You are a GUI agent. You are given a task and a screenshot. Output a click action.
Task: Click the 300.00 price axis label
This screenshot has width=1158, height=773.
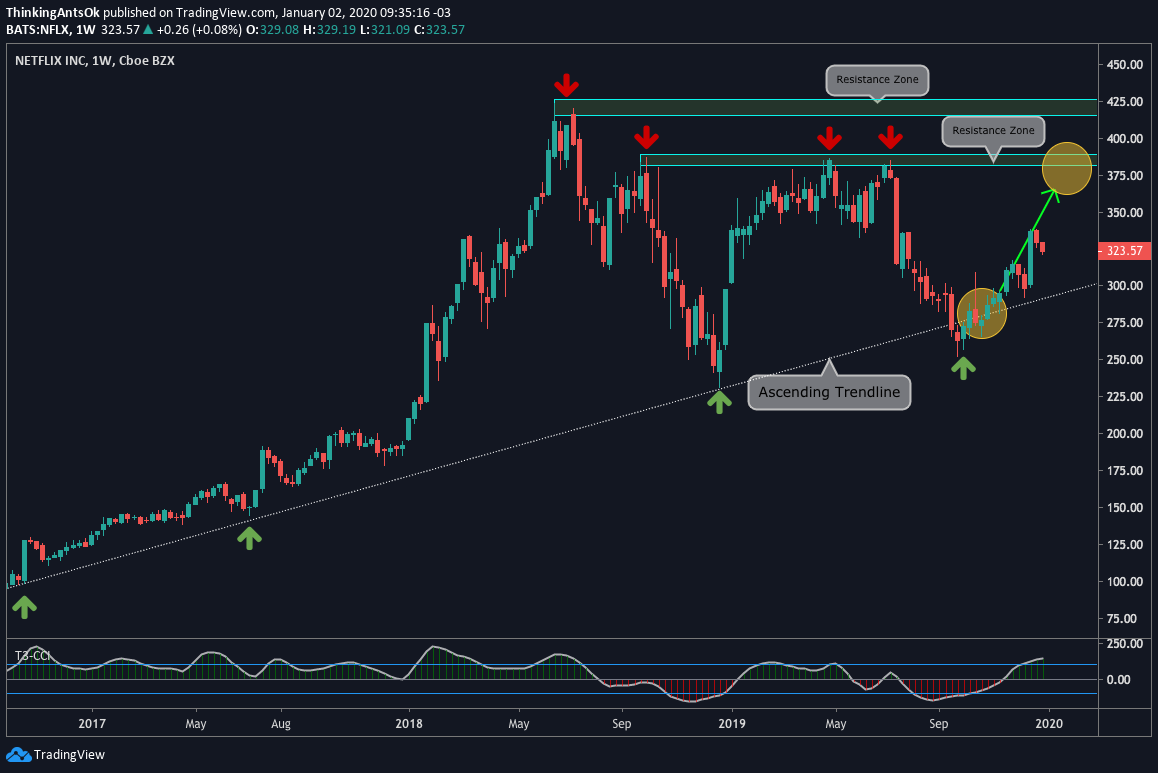coord(1125,286)
